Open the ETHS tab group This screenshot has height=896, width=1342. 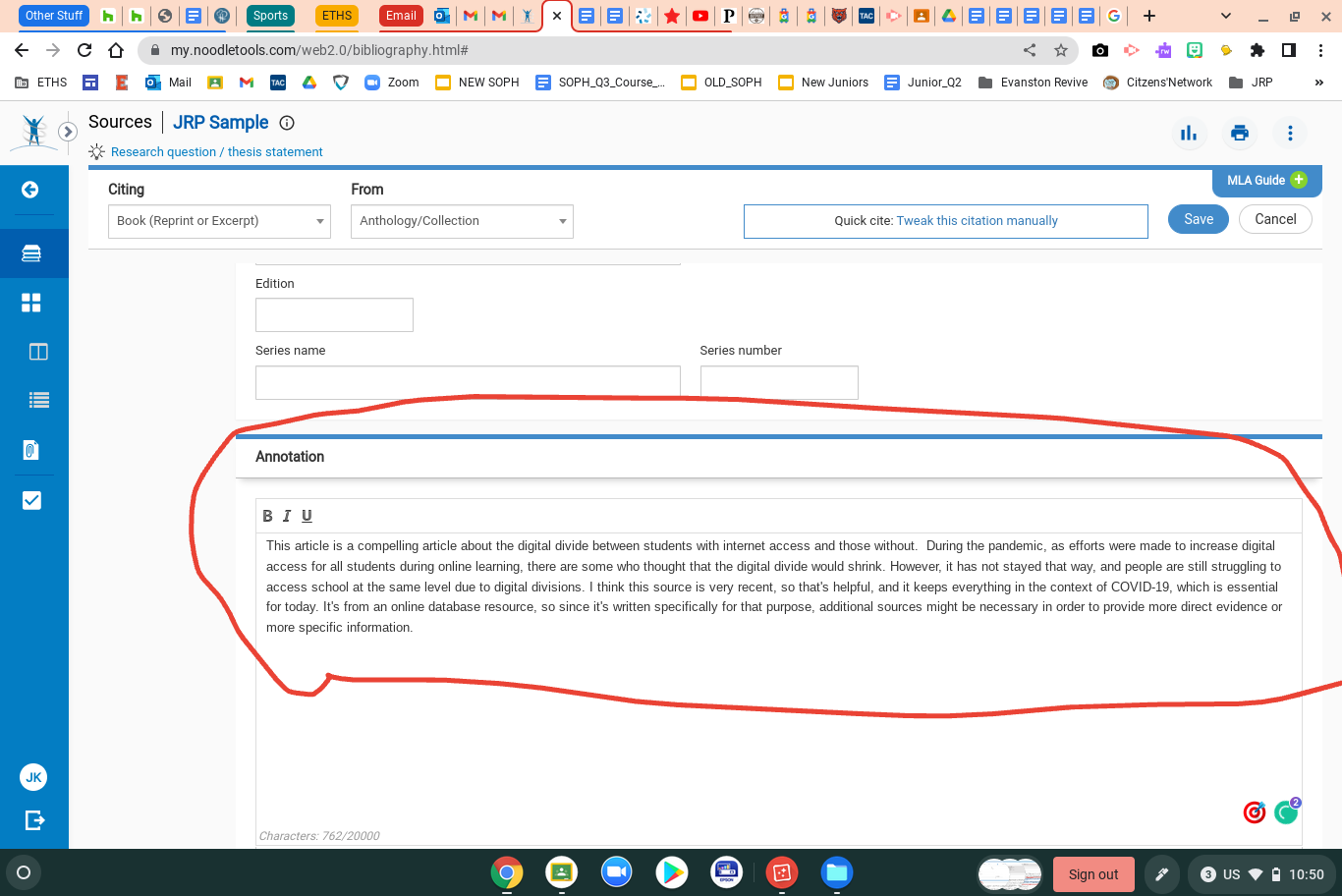(337, 16)
